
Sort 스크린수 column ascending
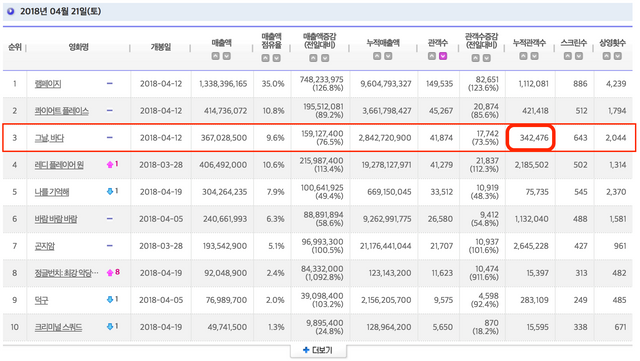568,56
